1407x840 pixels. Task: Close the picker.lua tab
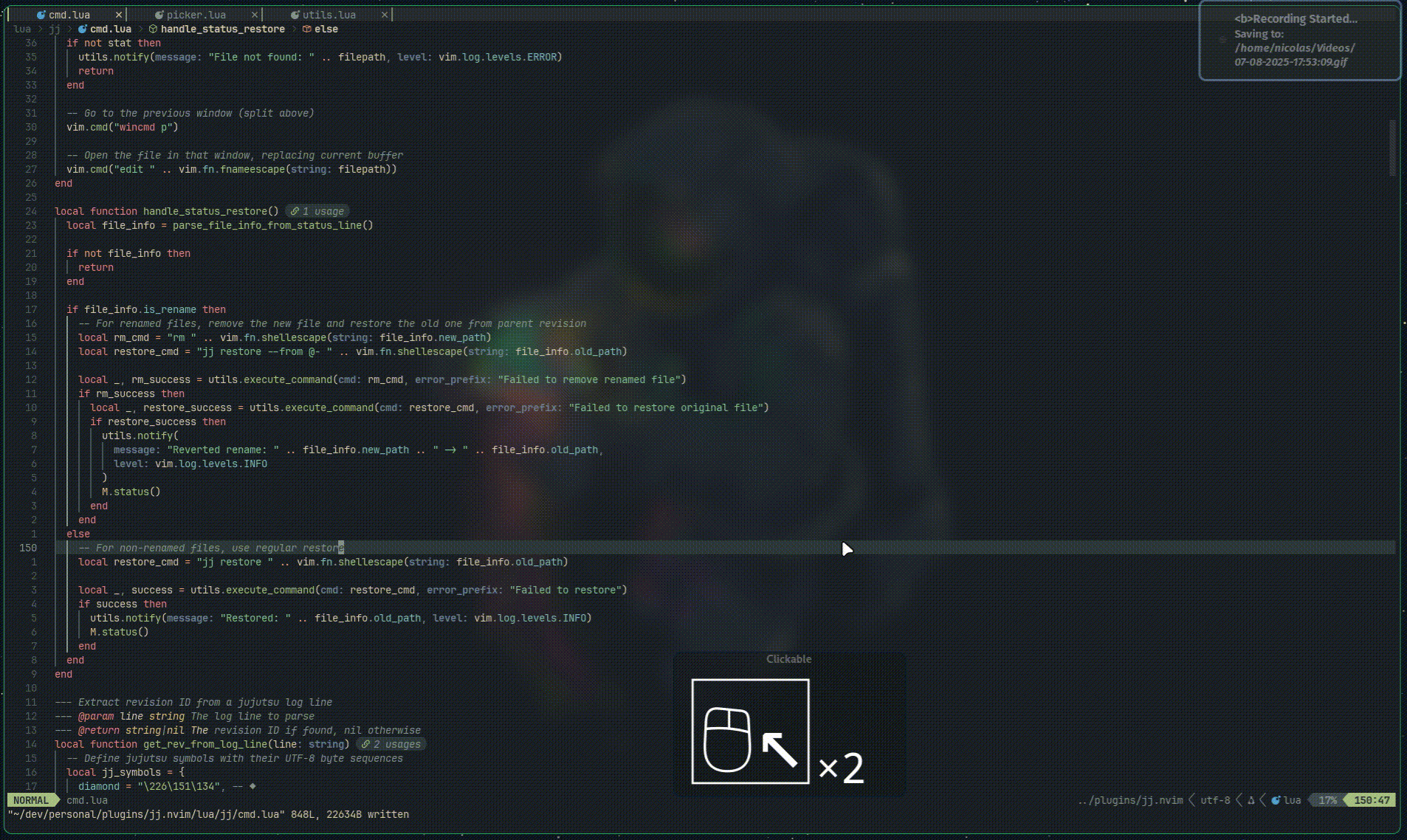(x=255, y=15)
